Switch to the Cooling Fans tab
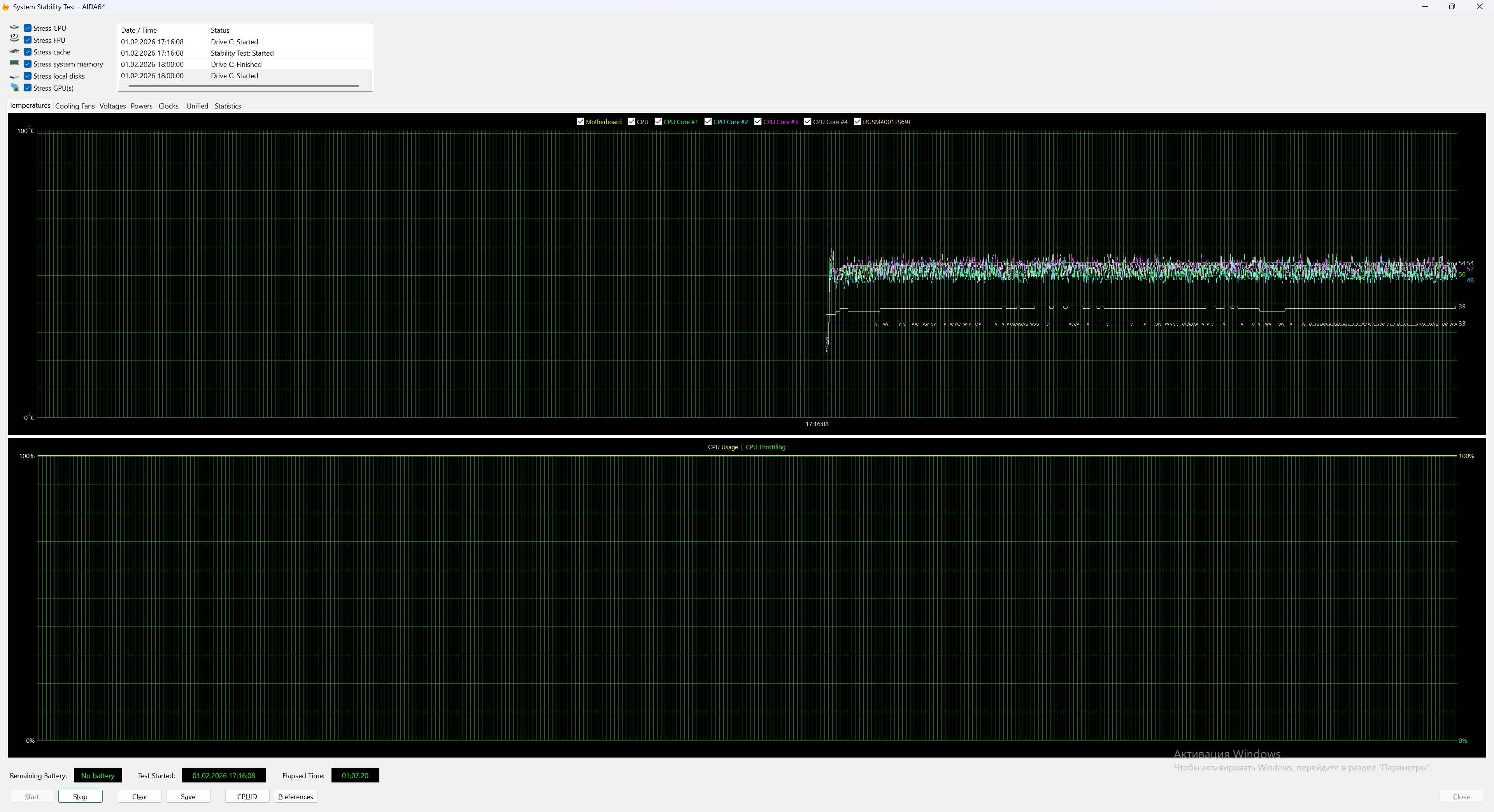The height and width of the screenshot is (812, 1494). (x=74, y=106)
